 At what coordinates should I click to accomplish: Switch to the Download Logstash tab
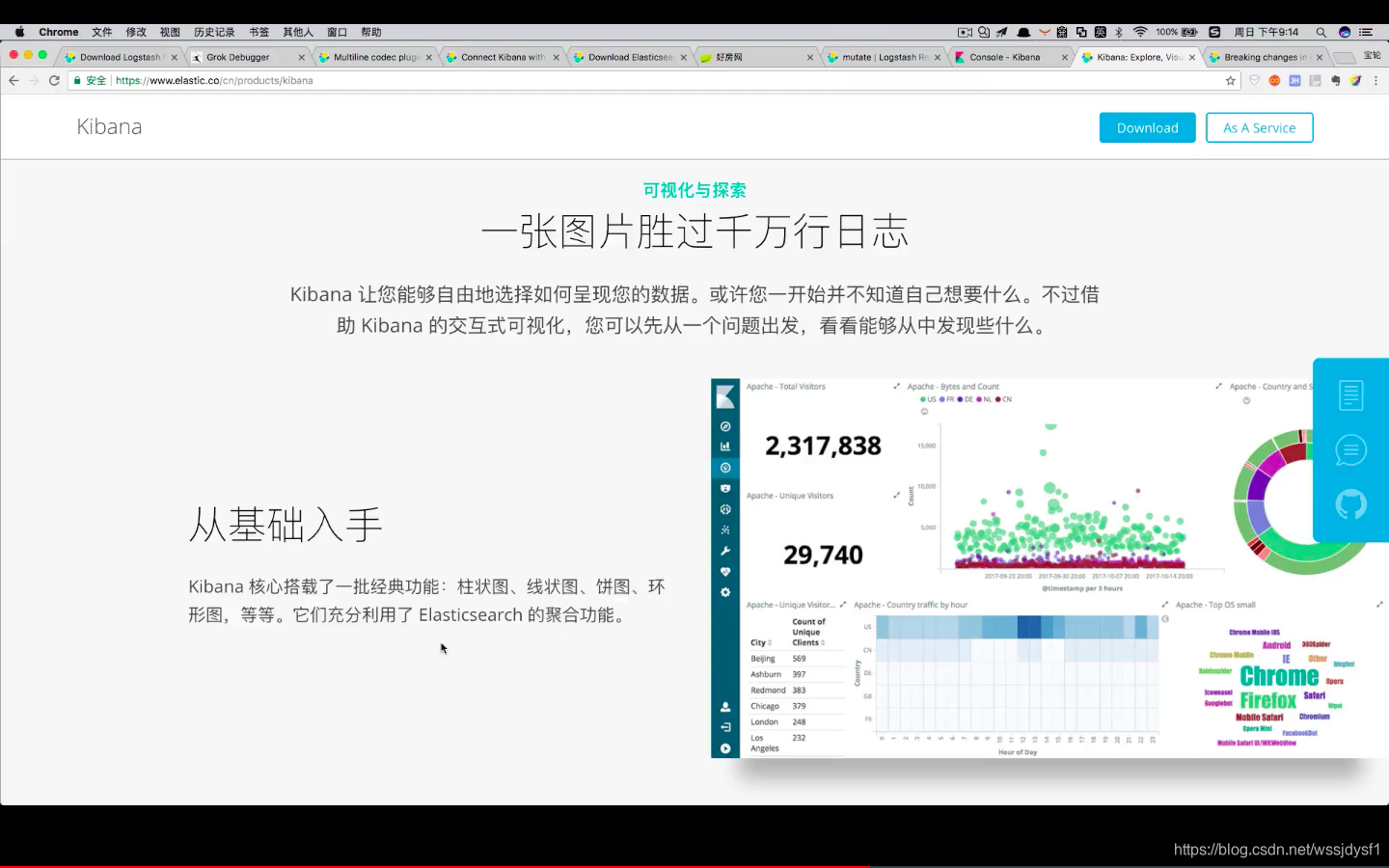[x=121, y=57]
